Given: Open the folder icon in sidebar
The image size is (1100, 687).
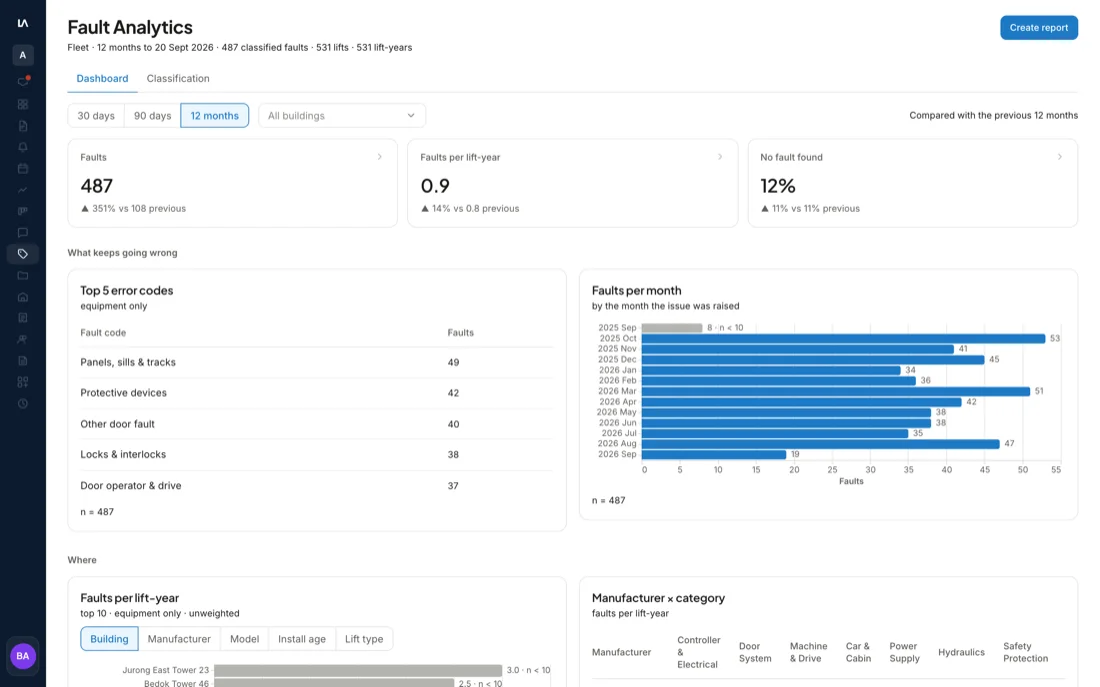Looking at the screenshot, I should (x=22, y=275).
